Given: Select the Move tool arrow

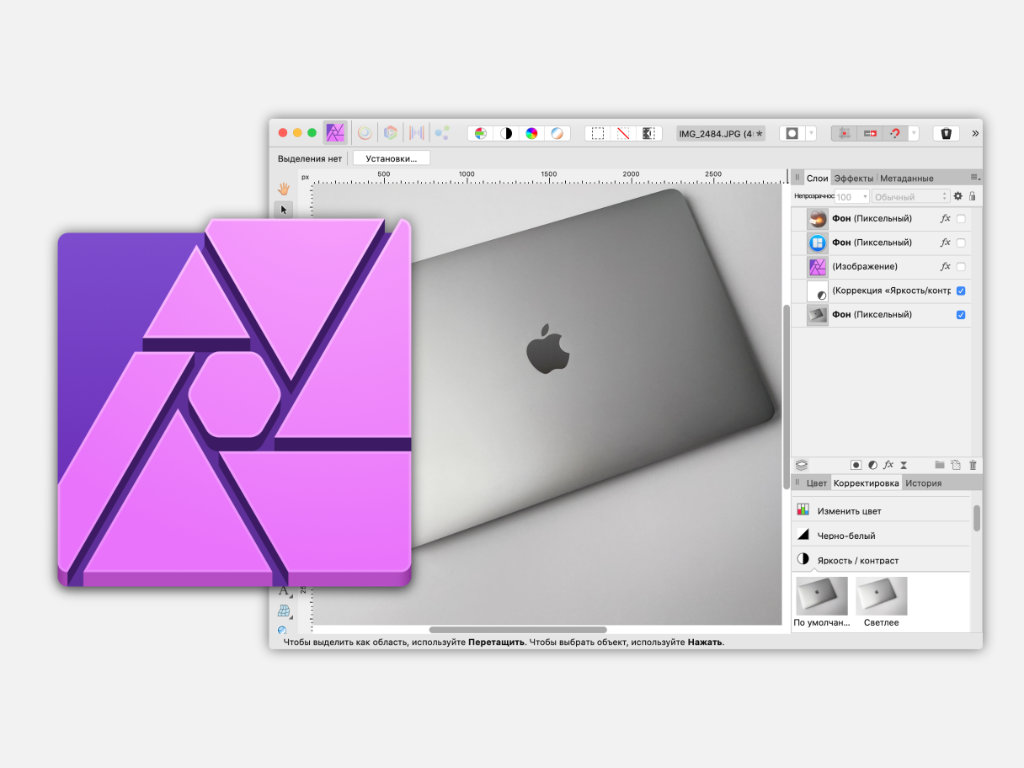Looking at the screenshot, I should coord(283,210).
